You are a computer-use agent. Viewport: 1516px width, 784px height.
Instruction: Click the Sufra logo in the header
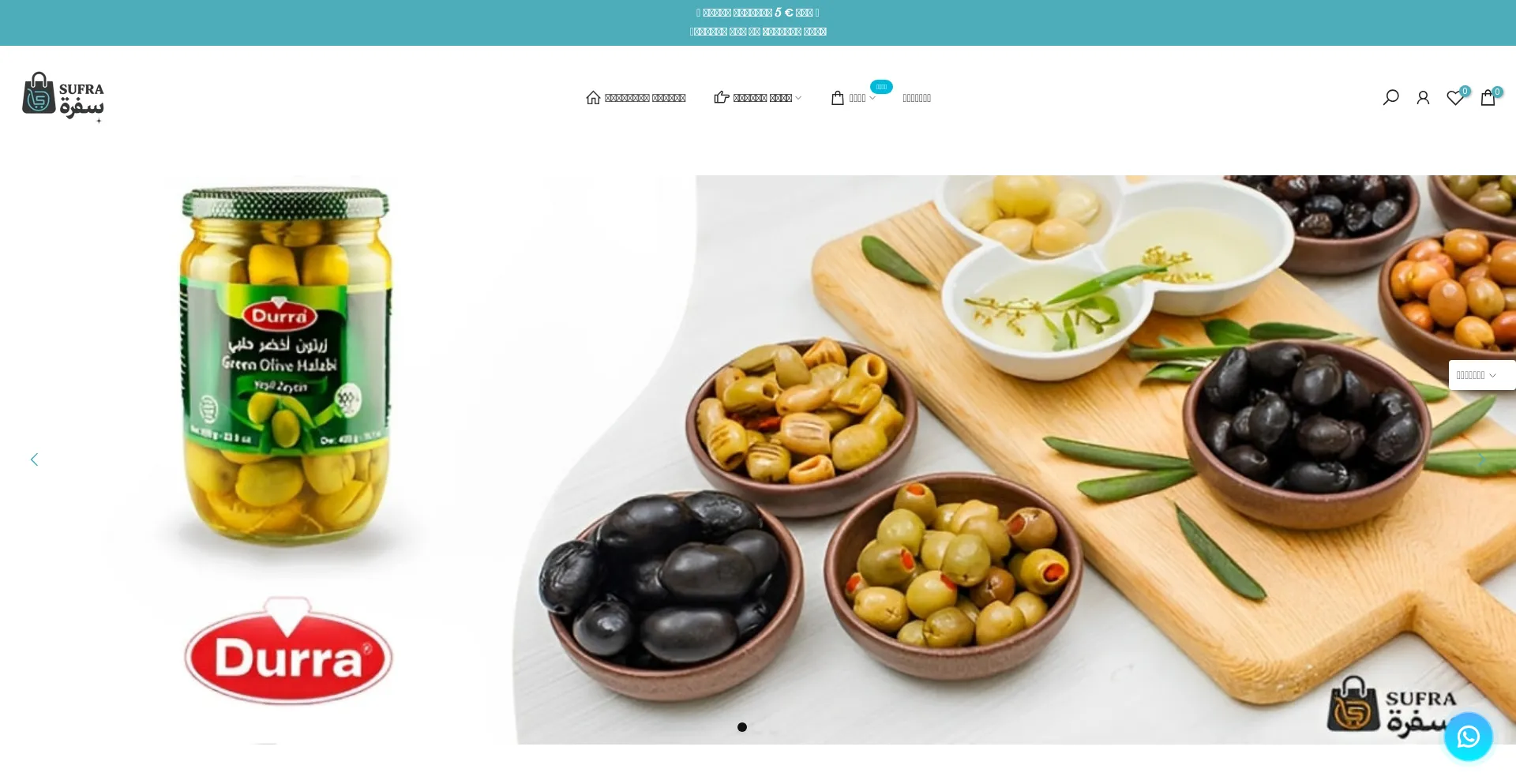coord(63,97)
